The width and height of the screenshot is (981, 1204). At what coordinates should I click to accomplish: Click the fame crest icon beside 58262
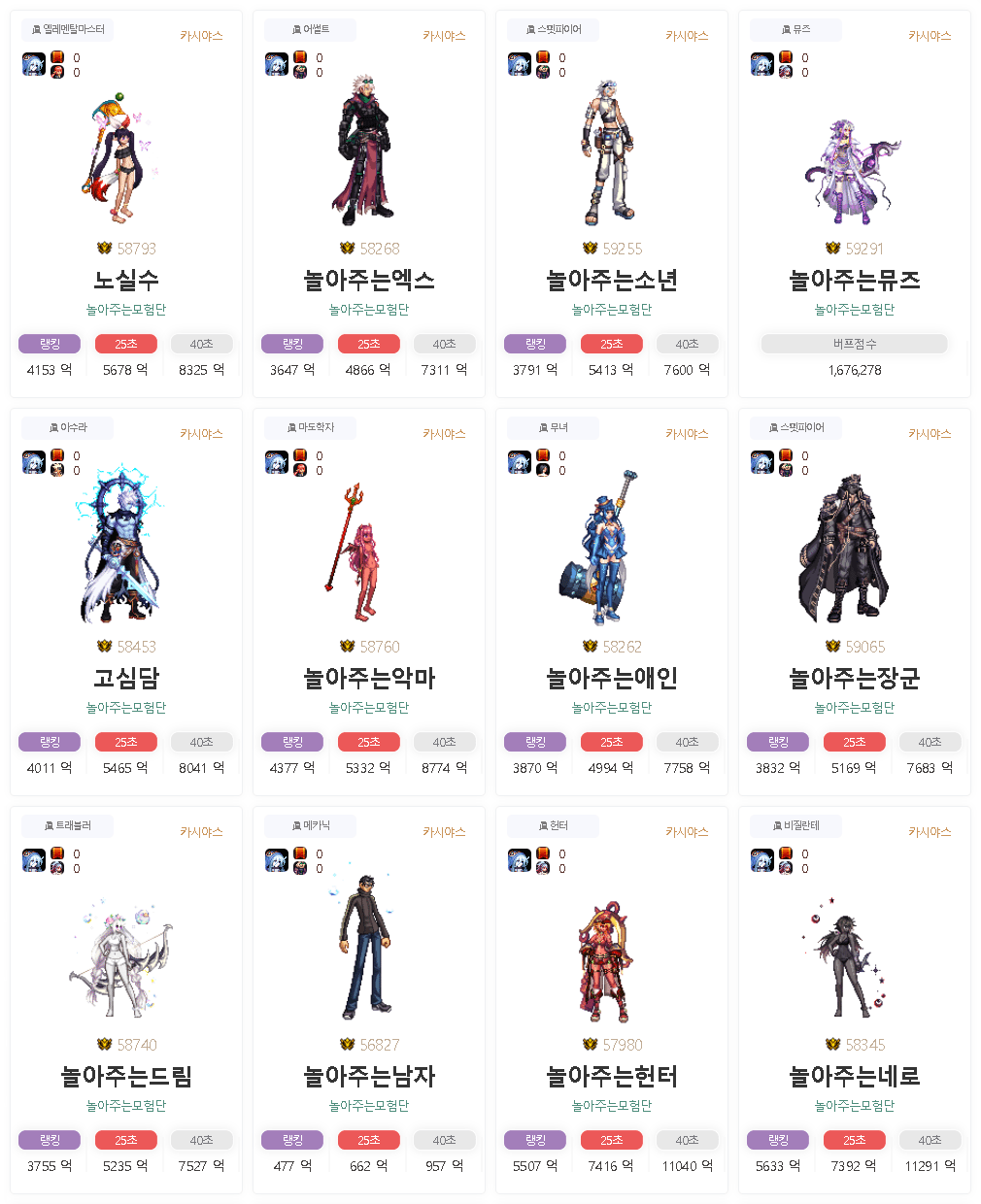point(590,647)
